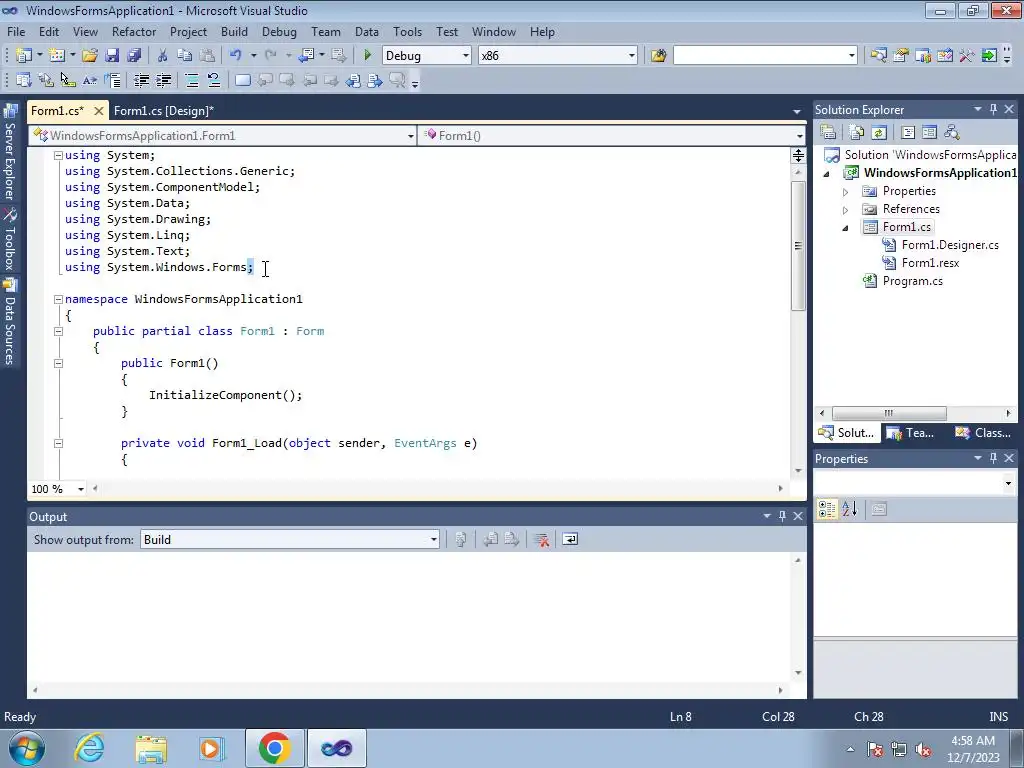Open the Toolbox side panel tab
This screenshot has height=768, width=1024.
10,240
